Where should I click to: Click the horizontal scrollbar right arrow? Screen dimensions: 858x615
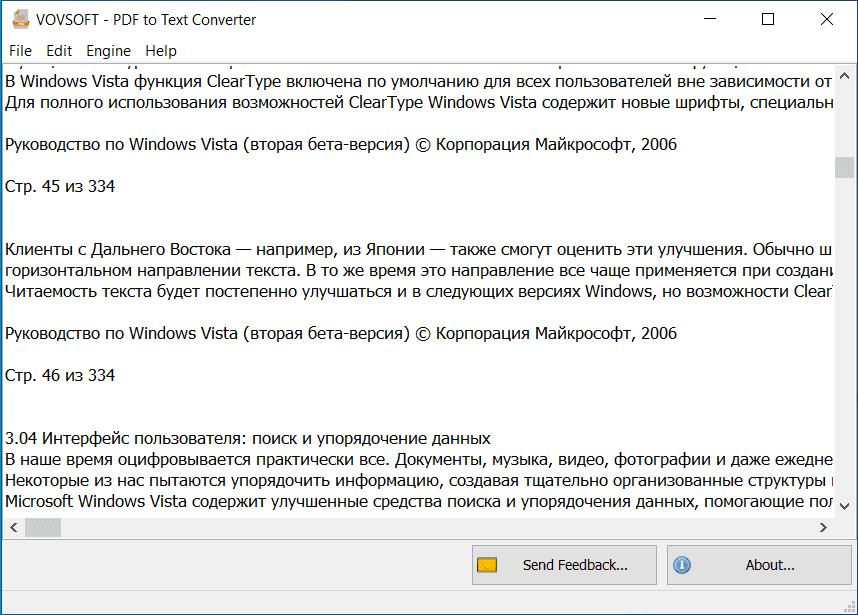pos(824,527)
